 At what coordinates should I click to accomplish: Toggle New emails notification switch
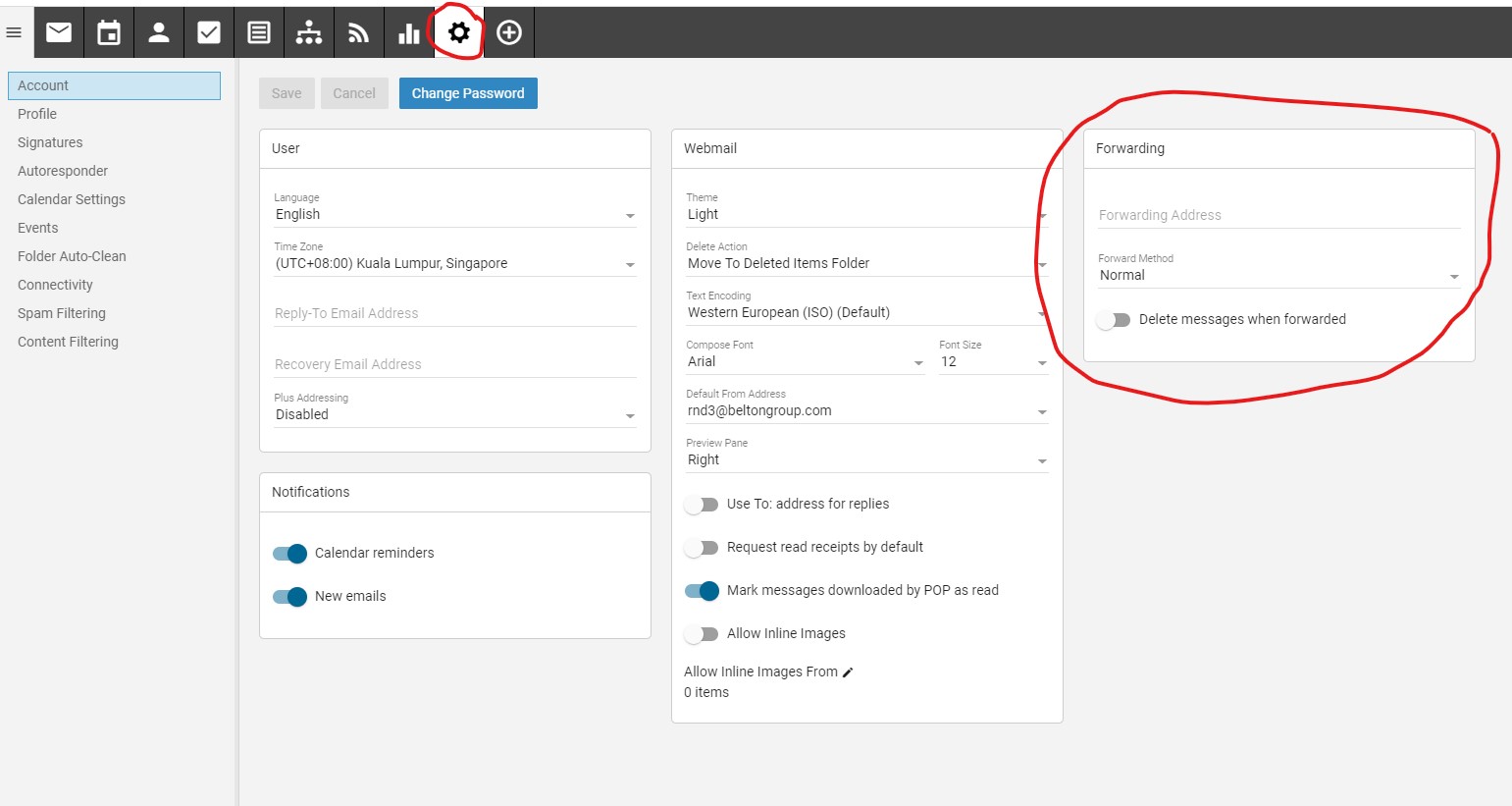[x=289, y=596]
